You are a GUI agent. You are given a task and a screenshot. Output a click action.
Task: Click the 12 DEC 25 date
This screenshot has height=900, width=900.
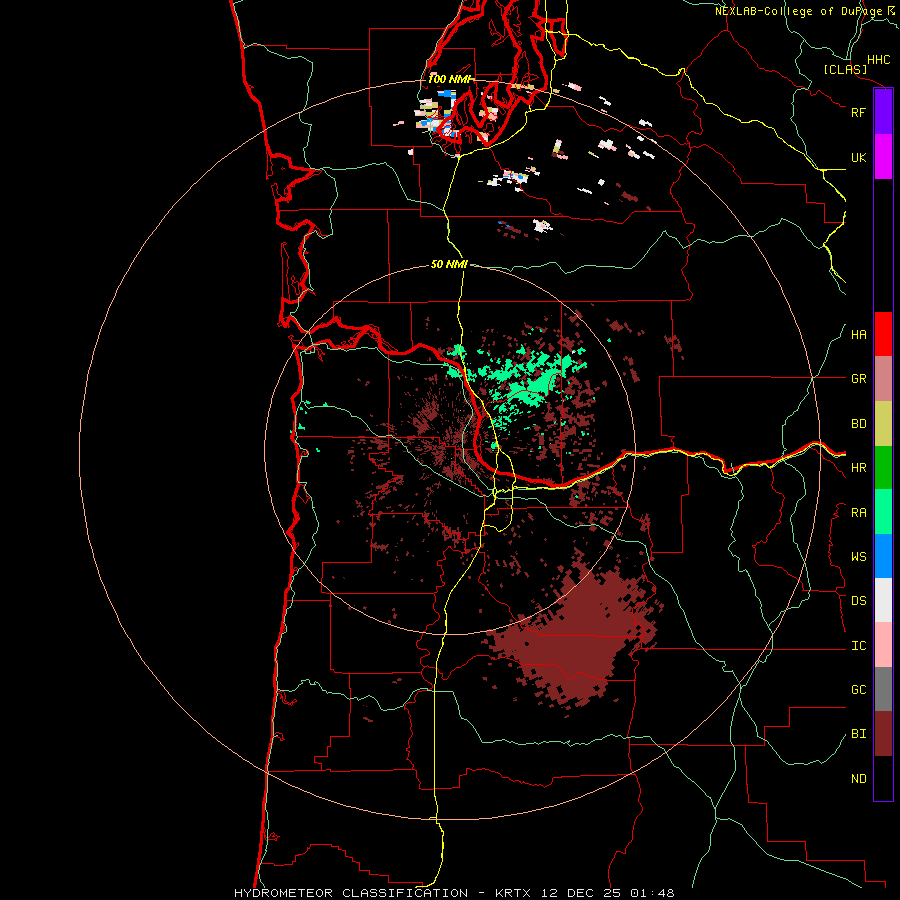pos(580,893)
